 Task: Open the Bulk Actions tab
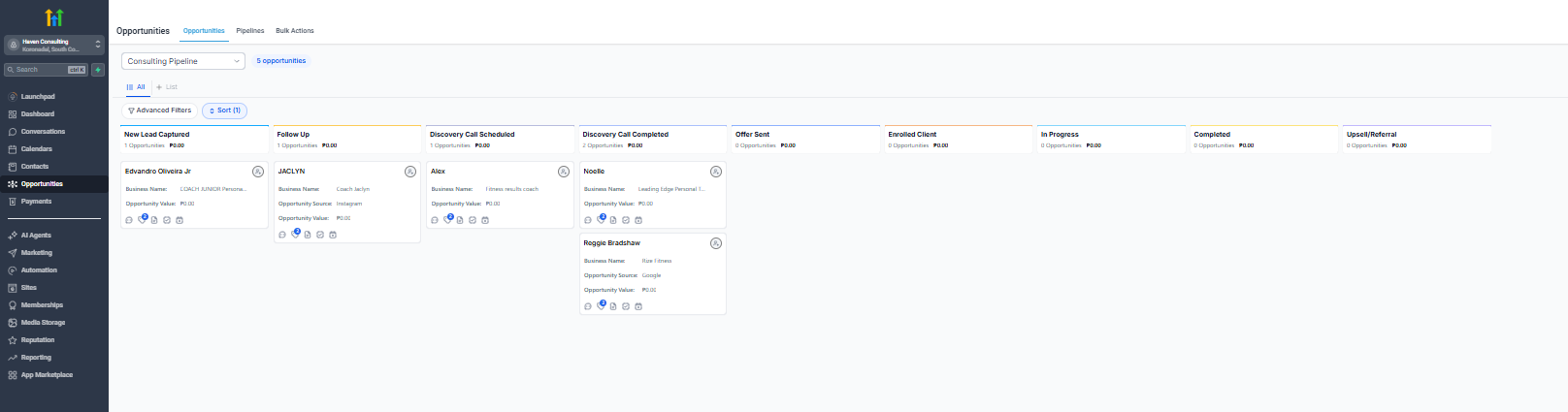294,31
